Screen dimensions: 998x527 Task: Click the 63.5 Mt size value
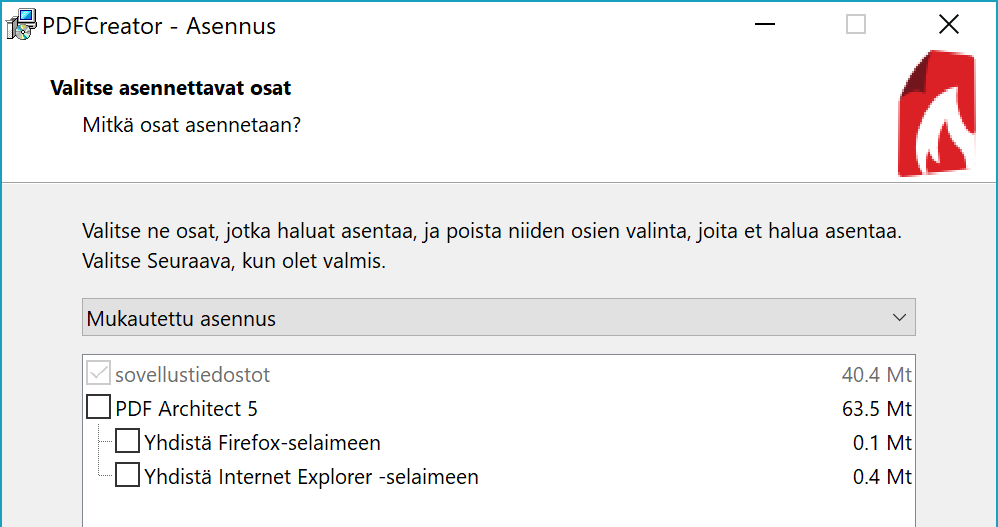click(877, 408)
